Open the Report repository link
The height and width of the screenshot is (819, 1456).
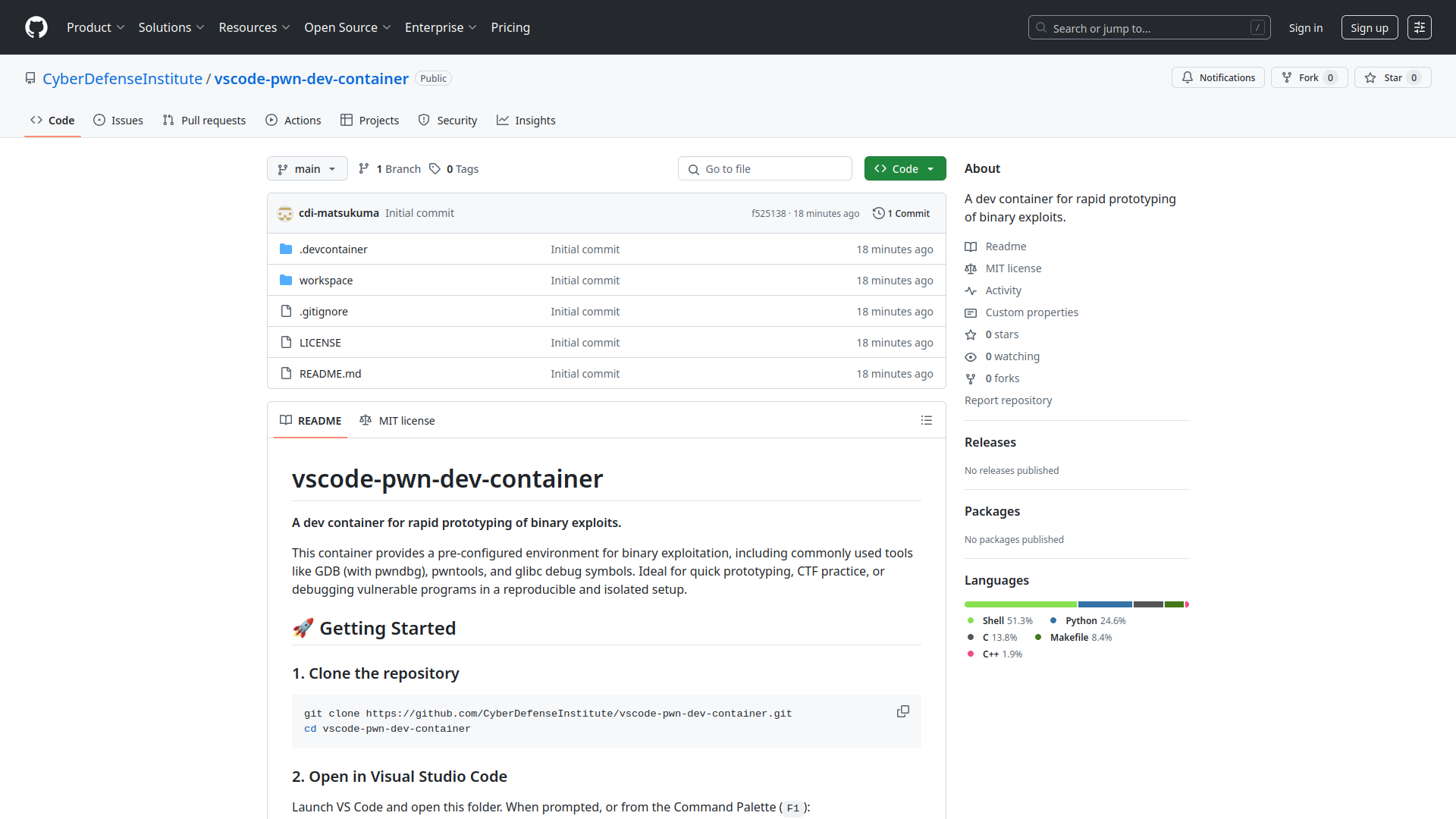click(1008, 400)
